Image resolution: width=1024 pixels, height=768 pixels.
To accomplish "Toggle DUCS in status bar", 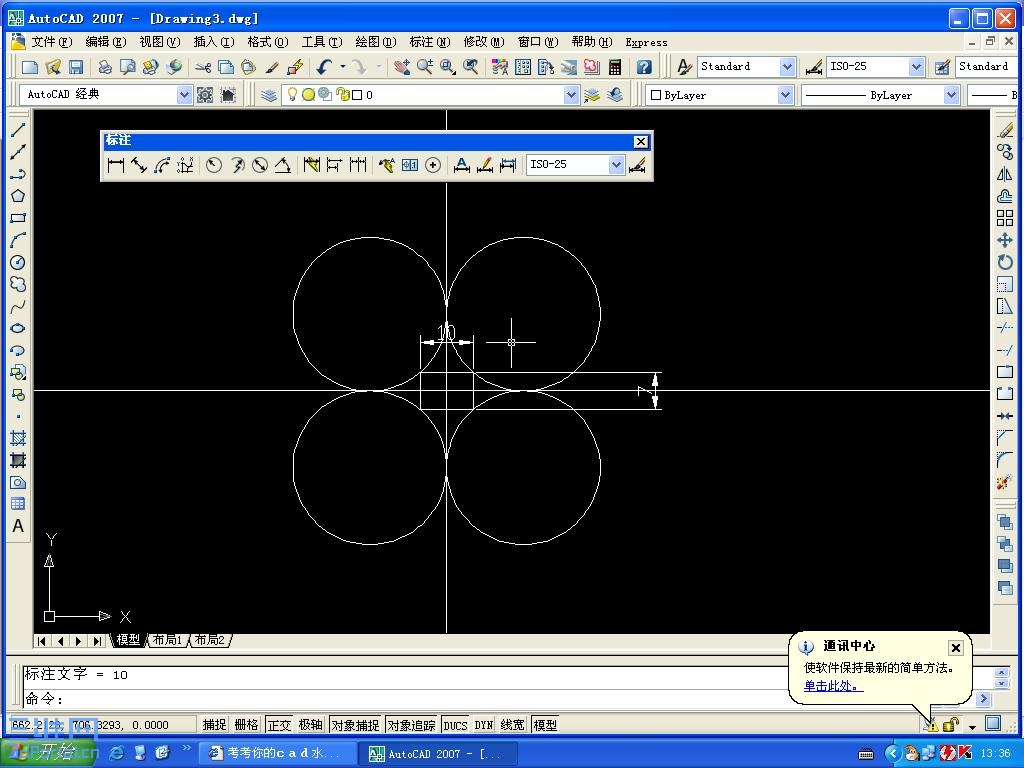I will click(x=455, y=725).
